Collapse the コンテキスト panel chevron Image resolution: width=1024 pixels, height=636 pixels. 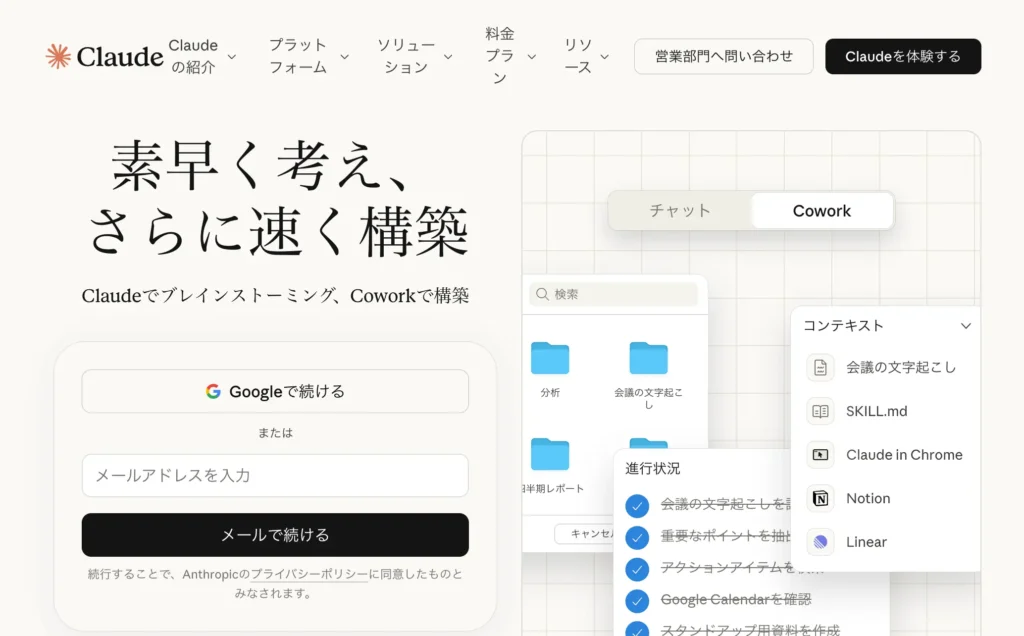(x=965, y=326)
